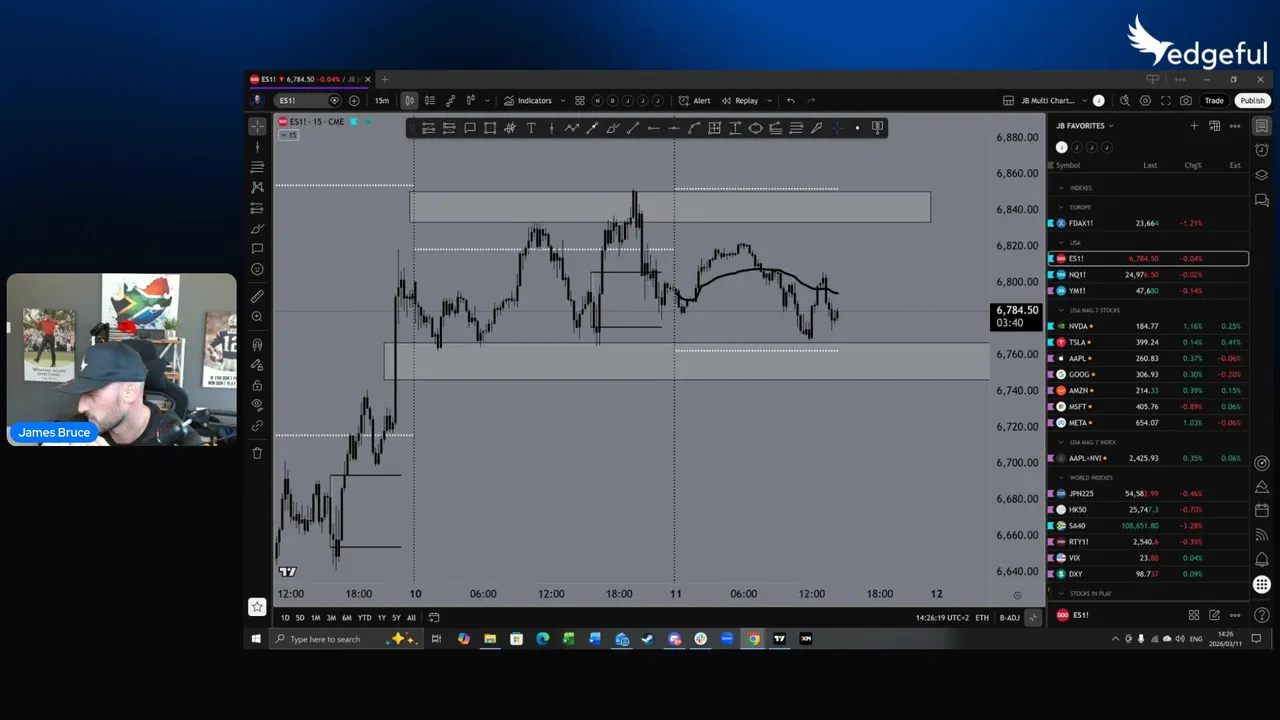Toggle B-ADJ back-adjust contract setting
The image size is (1280, 720).
1009,617
